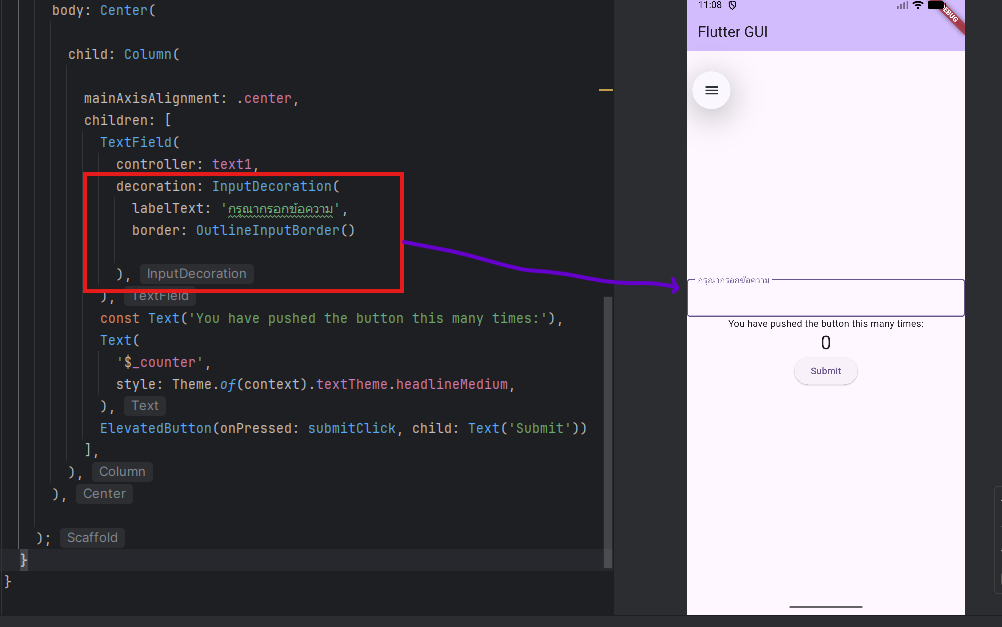Tap the hamburger menu floating button
The width and height of the screenshot is (1002, 627).
[x=711, y=90]
